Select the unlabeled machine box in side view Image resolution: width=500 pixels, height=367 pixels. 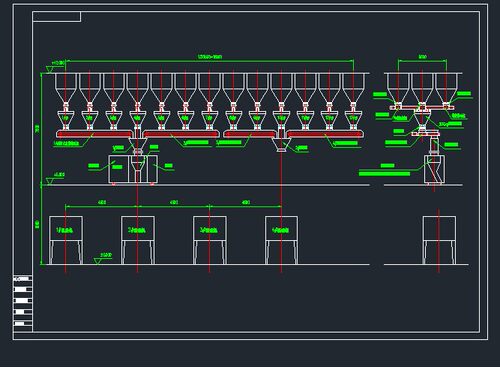pos(439,228)
